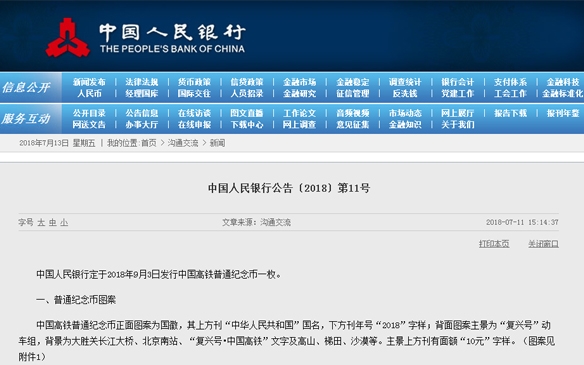Select 公开目录 in the service navigation
The image size is (584, 365).
pyautogui.click(x=89, y=113)
